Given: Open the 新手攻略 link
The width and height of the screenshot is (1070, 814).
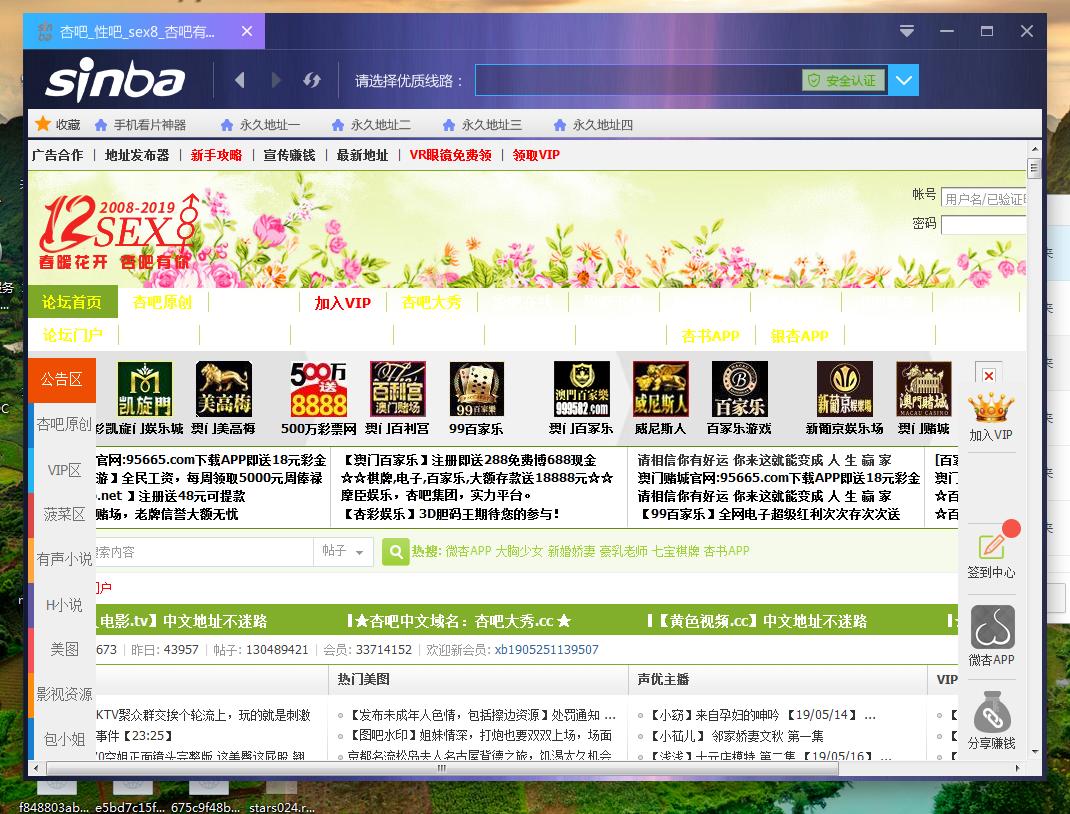Looking at the screenshot, I should point(216,155).
